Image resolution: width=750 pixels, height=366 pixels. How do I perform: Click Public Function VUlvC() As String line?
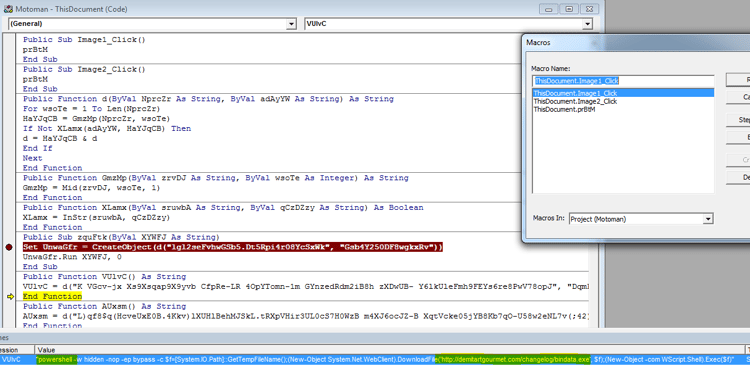point(104,277)
